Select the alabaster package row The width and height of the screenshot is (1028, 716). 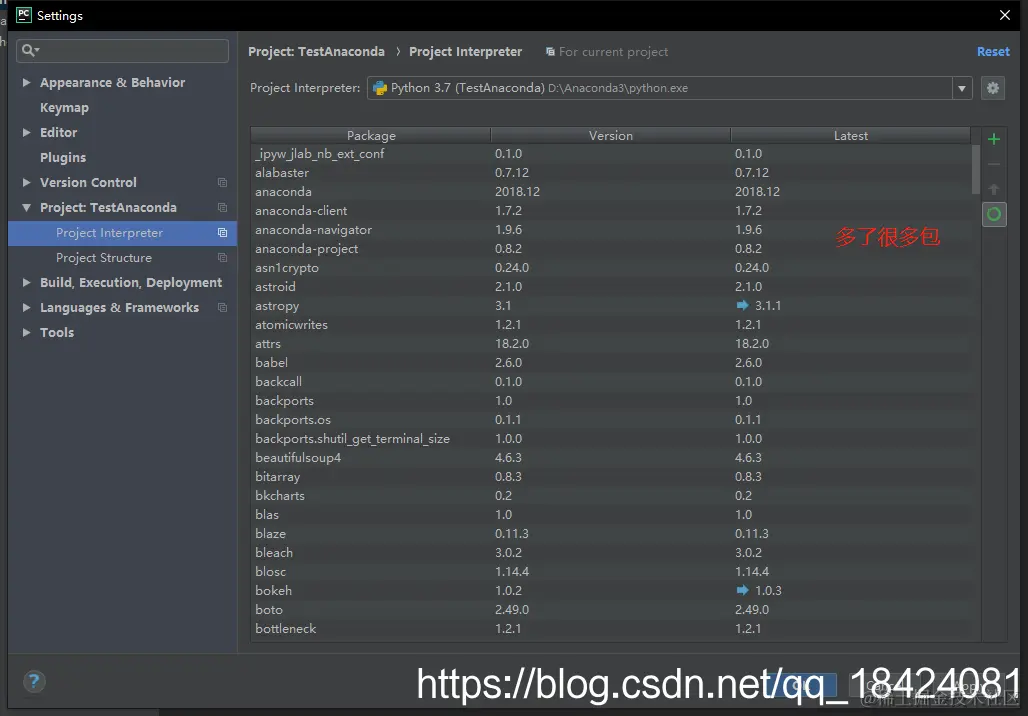tap(611, 172)
